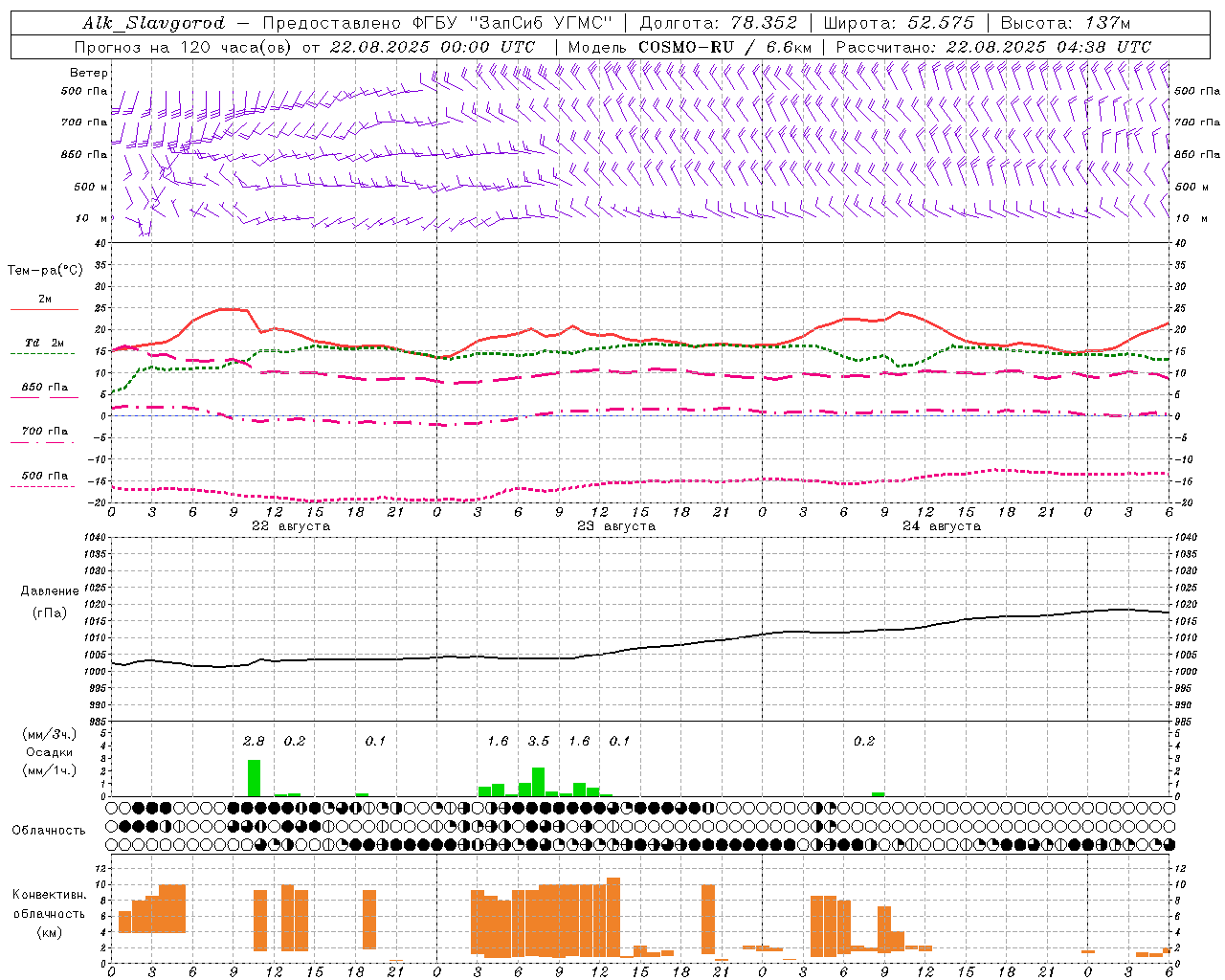Click the longitude value 78.352
The image size is (1225, 980).
(x=758, y=23)
